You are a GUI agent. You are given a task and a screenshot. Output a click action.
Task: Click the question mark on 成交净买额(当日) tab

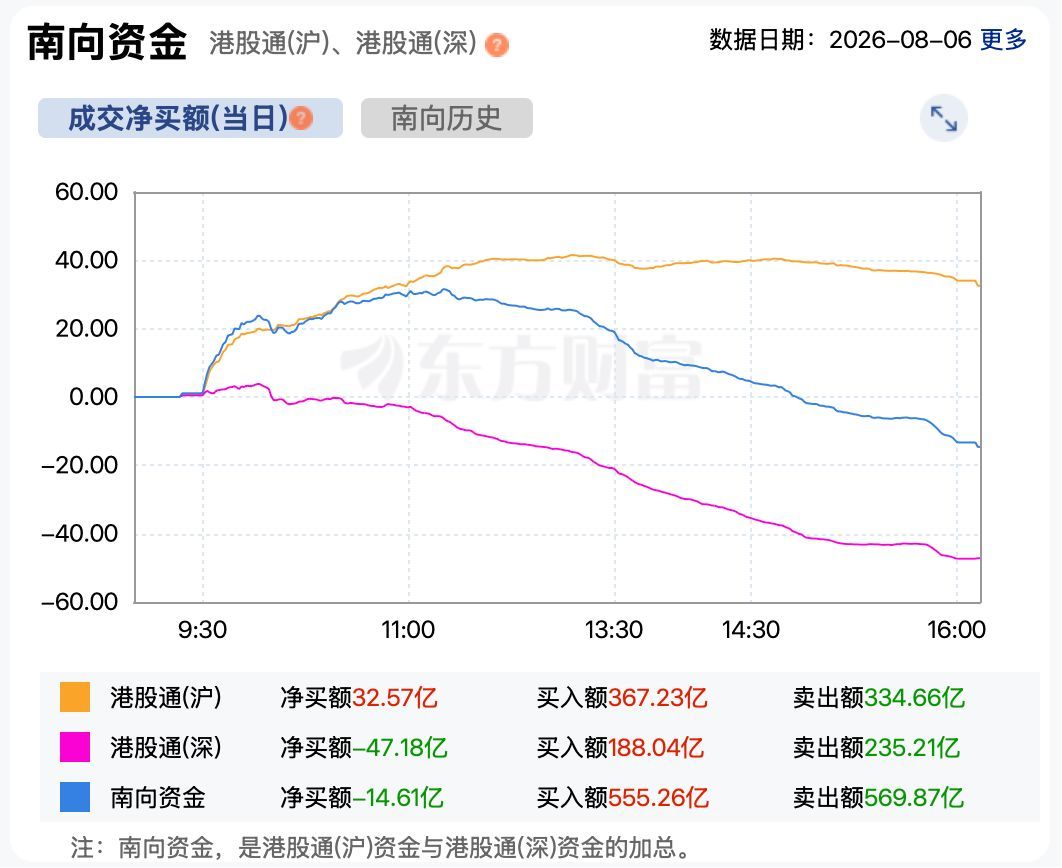pos(301,118)
